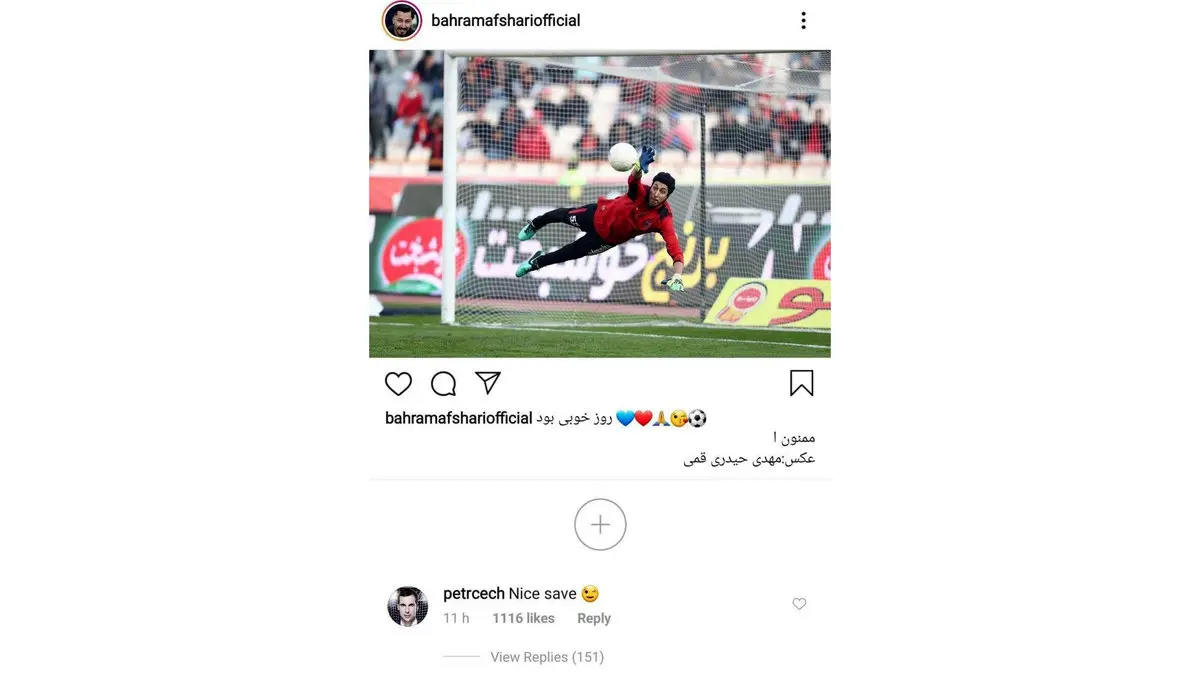Reply to petrcech's comment
The image size is (1200, 675).
[x=594, y=619]
